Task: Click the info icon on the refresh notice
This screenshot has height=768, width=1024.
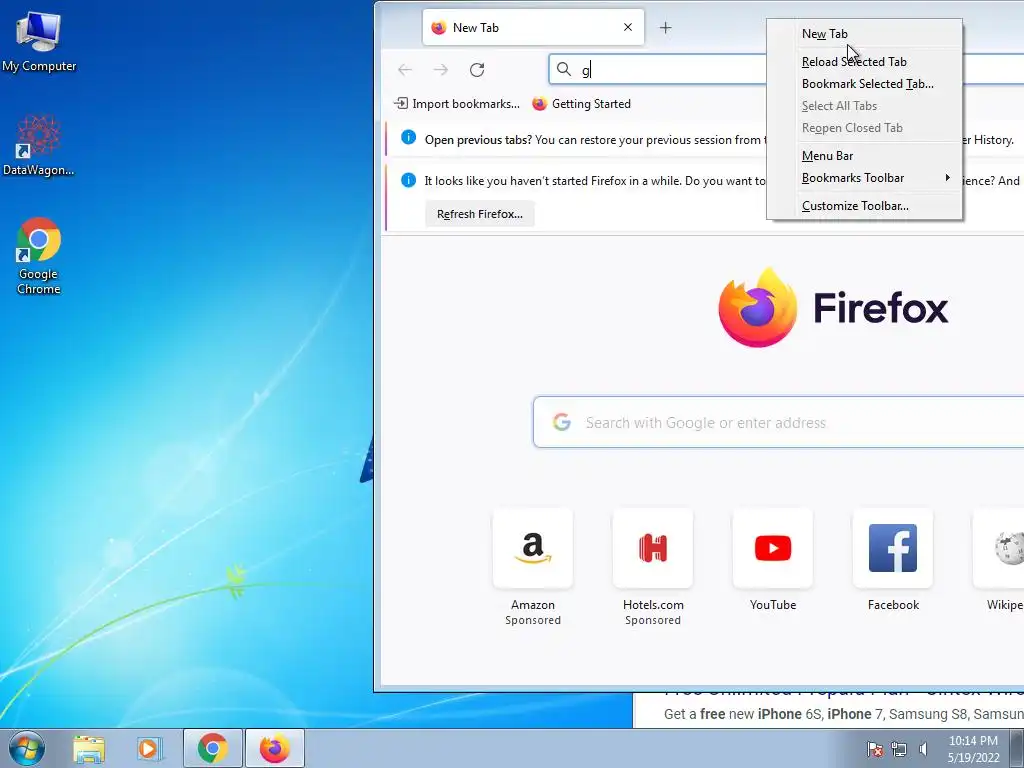Action: pos(408,180)
